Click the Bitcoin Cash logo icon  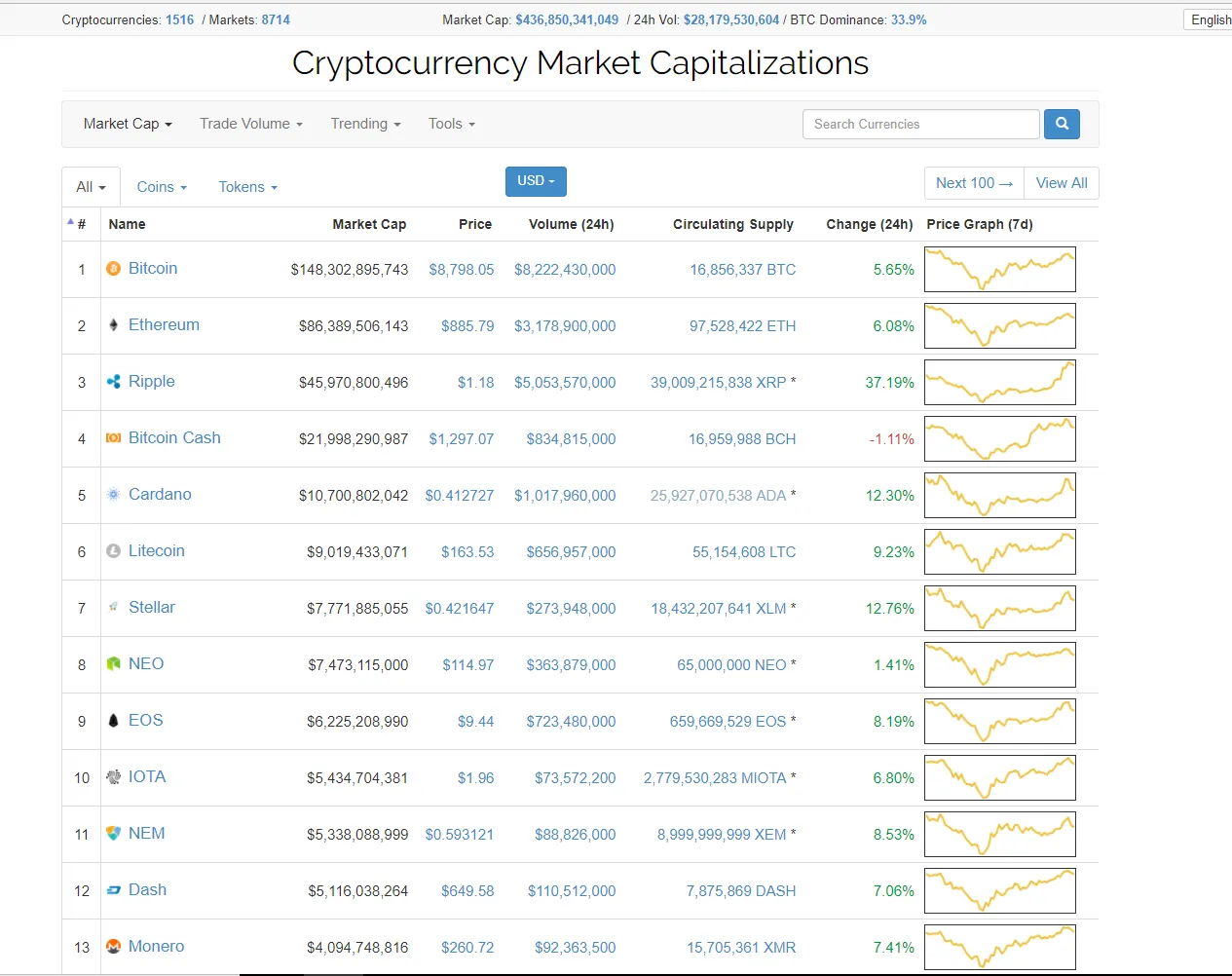113,438
